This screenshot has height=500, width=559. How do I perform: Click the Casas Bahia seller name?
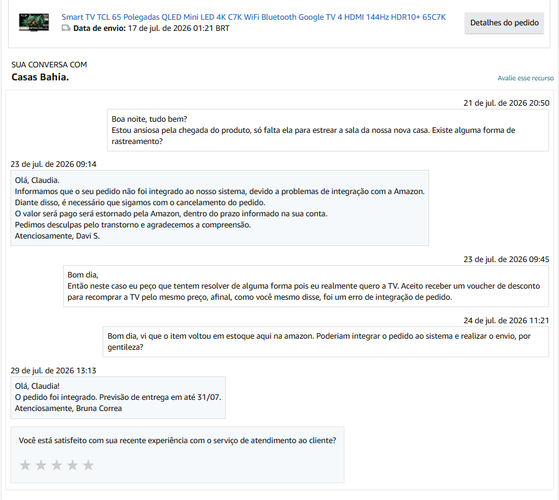coord(40,77)
